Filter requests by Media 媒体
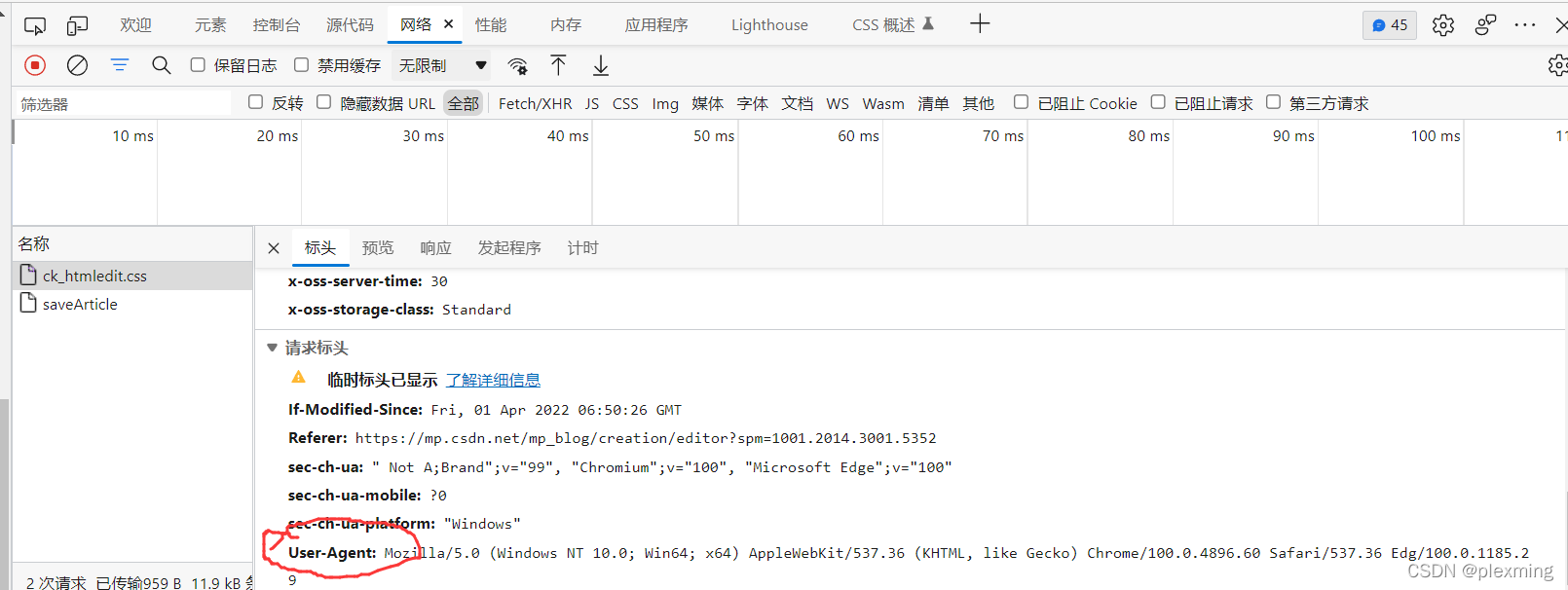This screenshot has width=1568, height=590. pyautogui.click(x=708, y=103)
